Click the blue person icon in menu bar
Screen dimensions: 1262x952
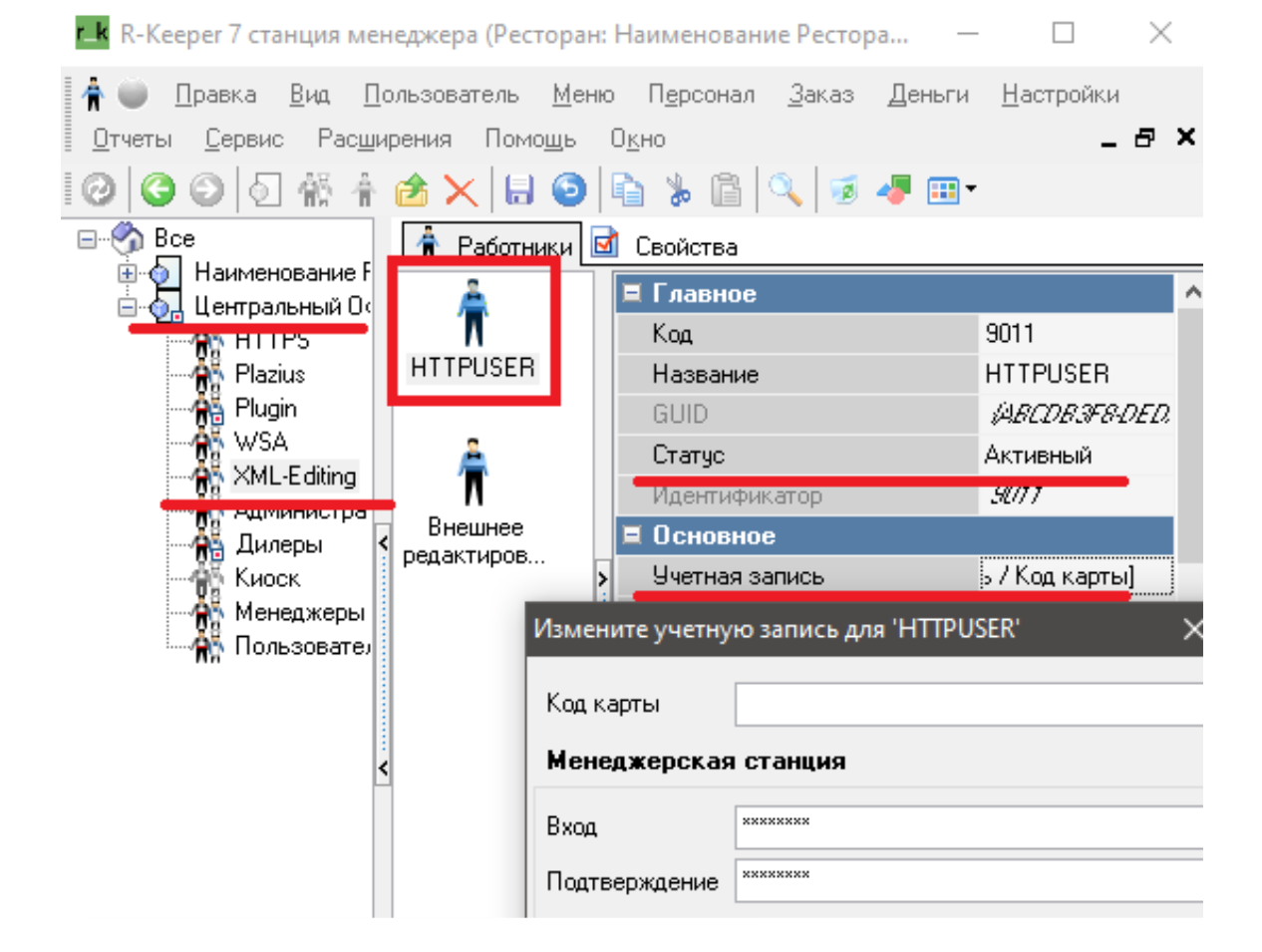click(x=94, y=94)
